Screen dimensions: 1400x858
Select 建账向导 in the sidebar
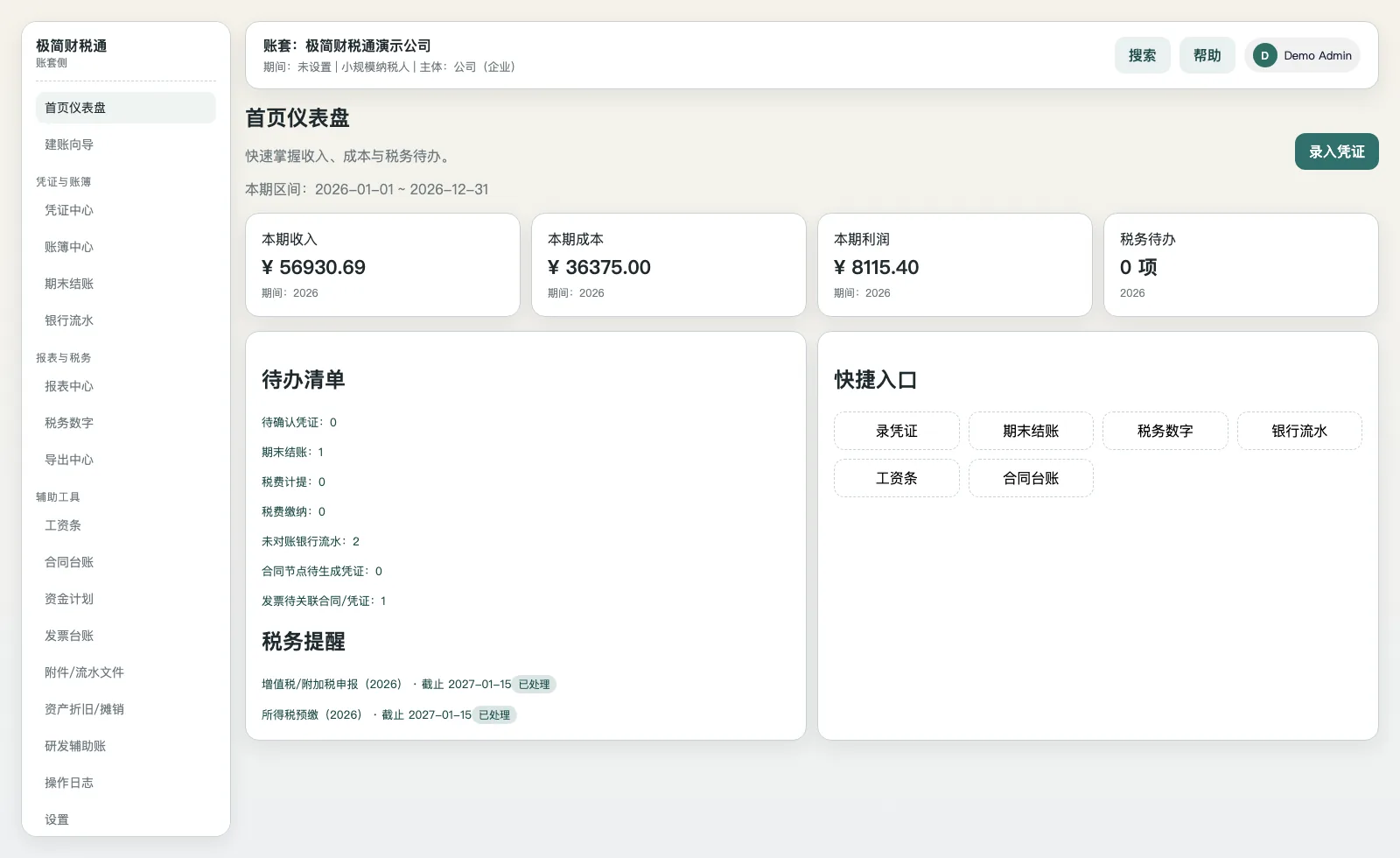69,144
